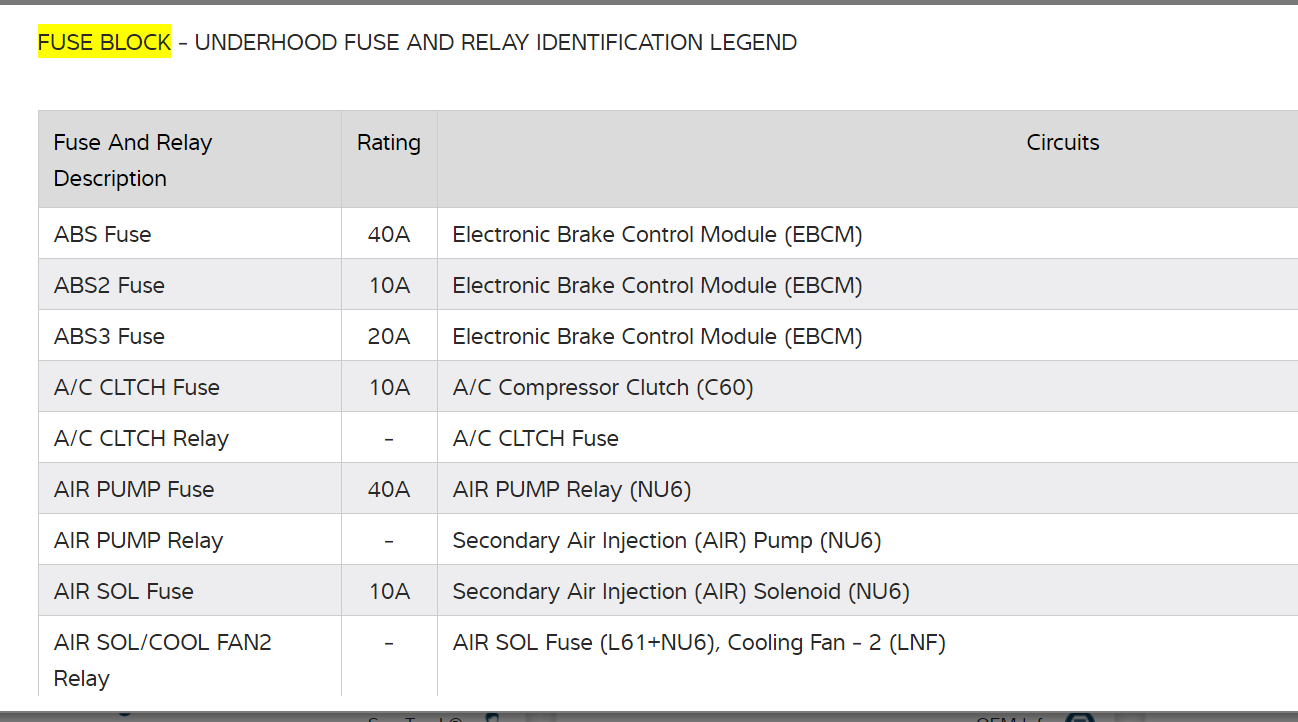Click the Circuits column header

[1062, 143]
